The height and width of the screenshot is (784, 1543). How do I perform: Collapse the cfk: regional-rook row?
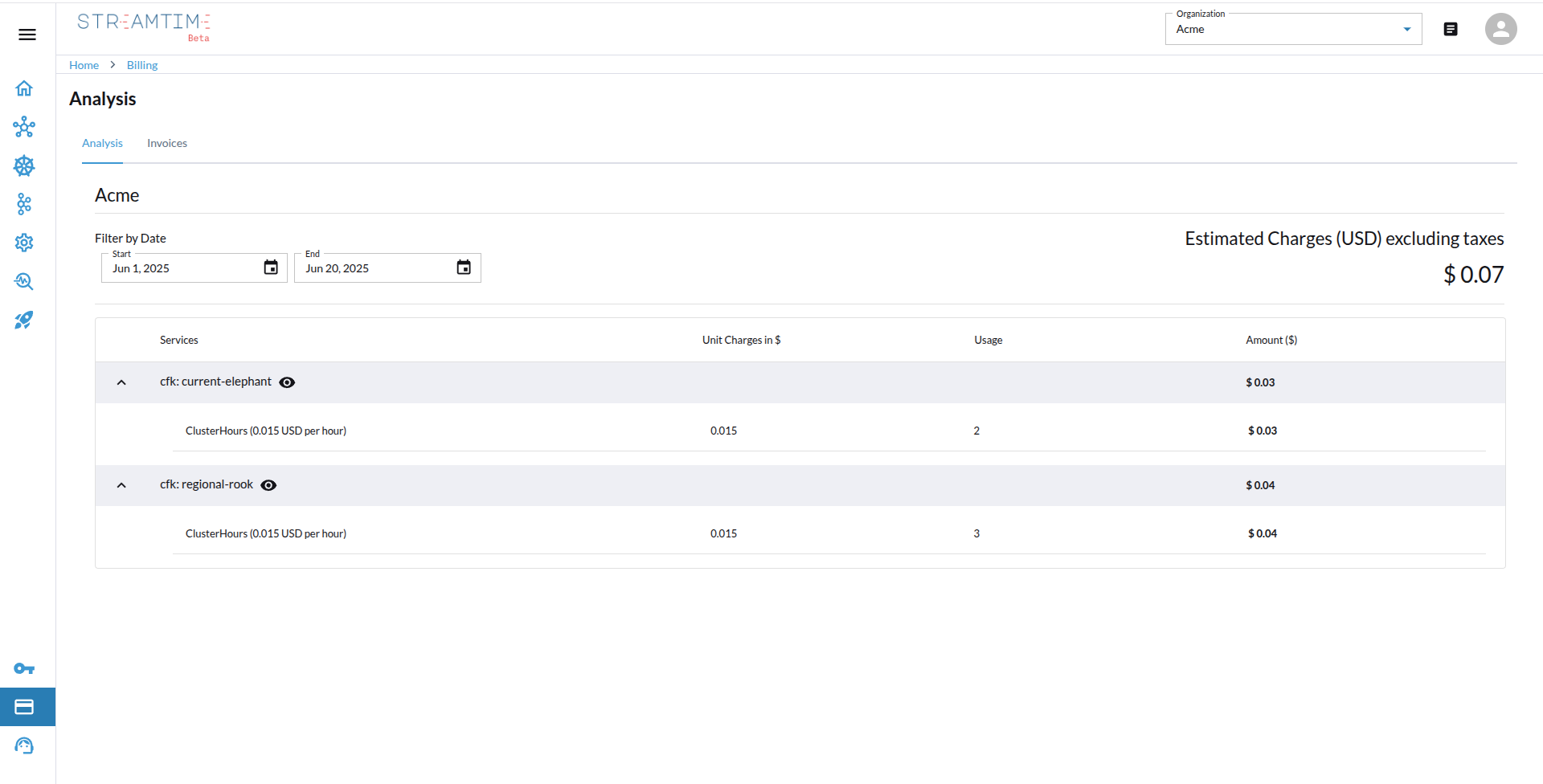pos(121,485)
